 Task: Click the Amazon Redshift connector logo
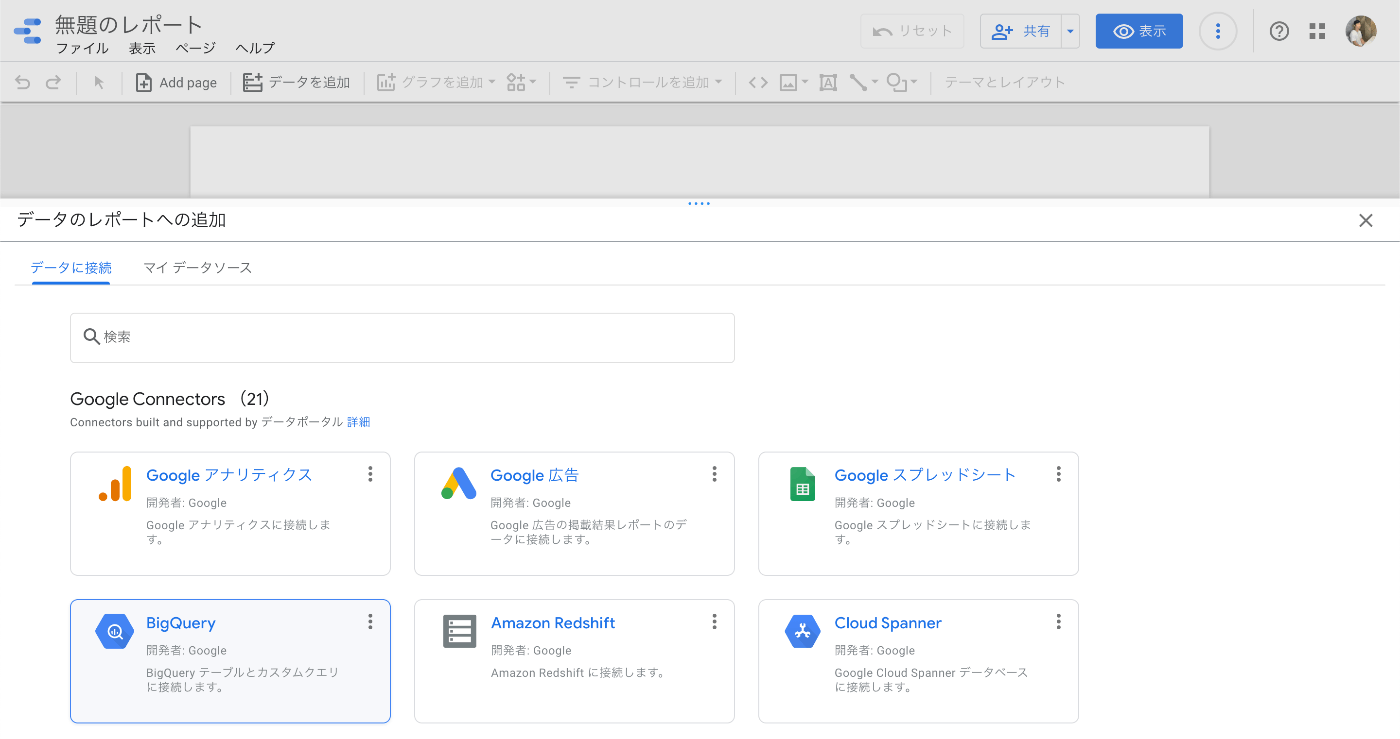tap(460, 631)
